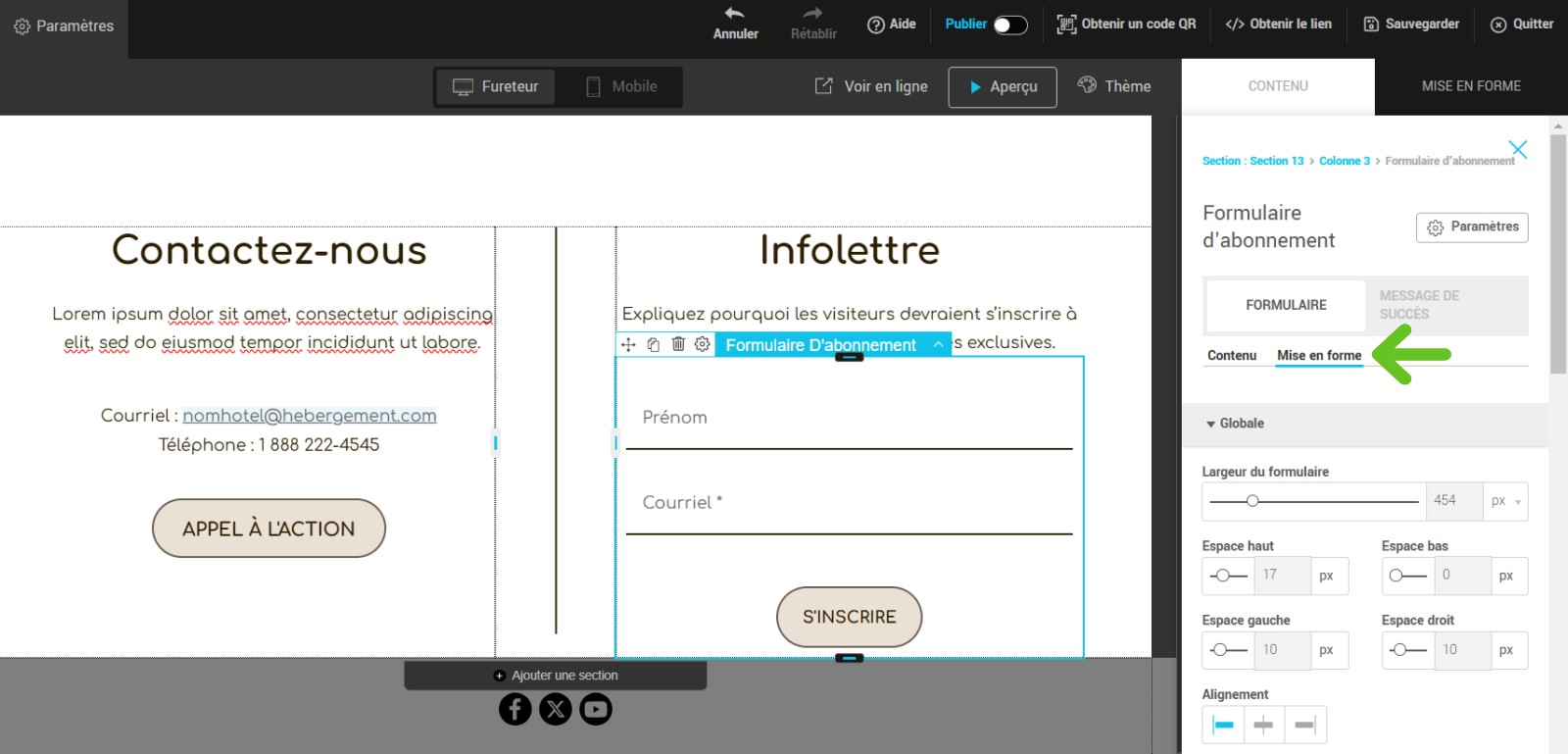Close the side panel with X icon

tap(1518, 149)
